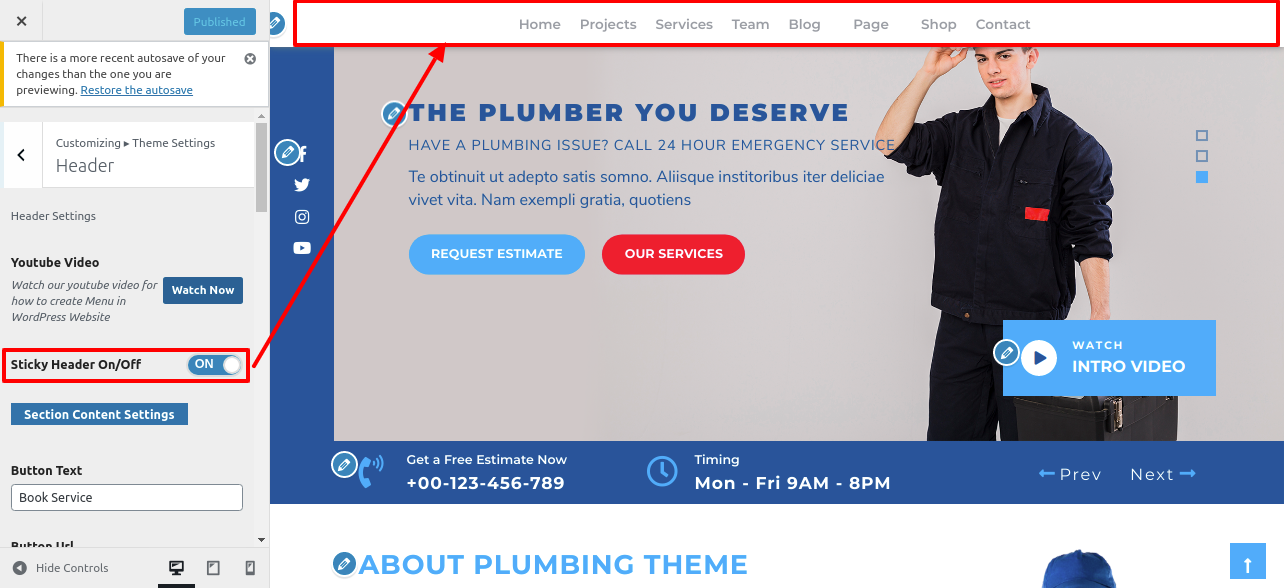1284x588 pixels.
Task: Select desktop preview device icon
Action: tap(176, 568)
